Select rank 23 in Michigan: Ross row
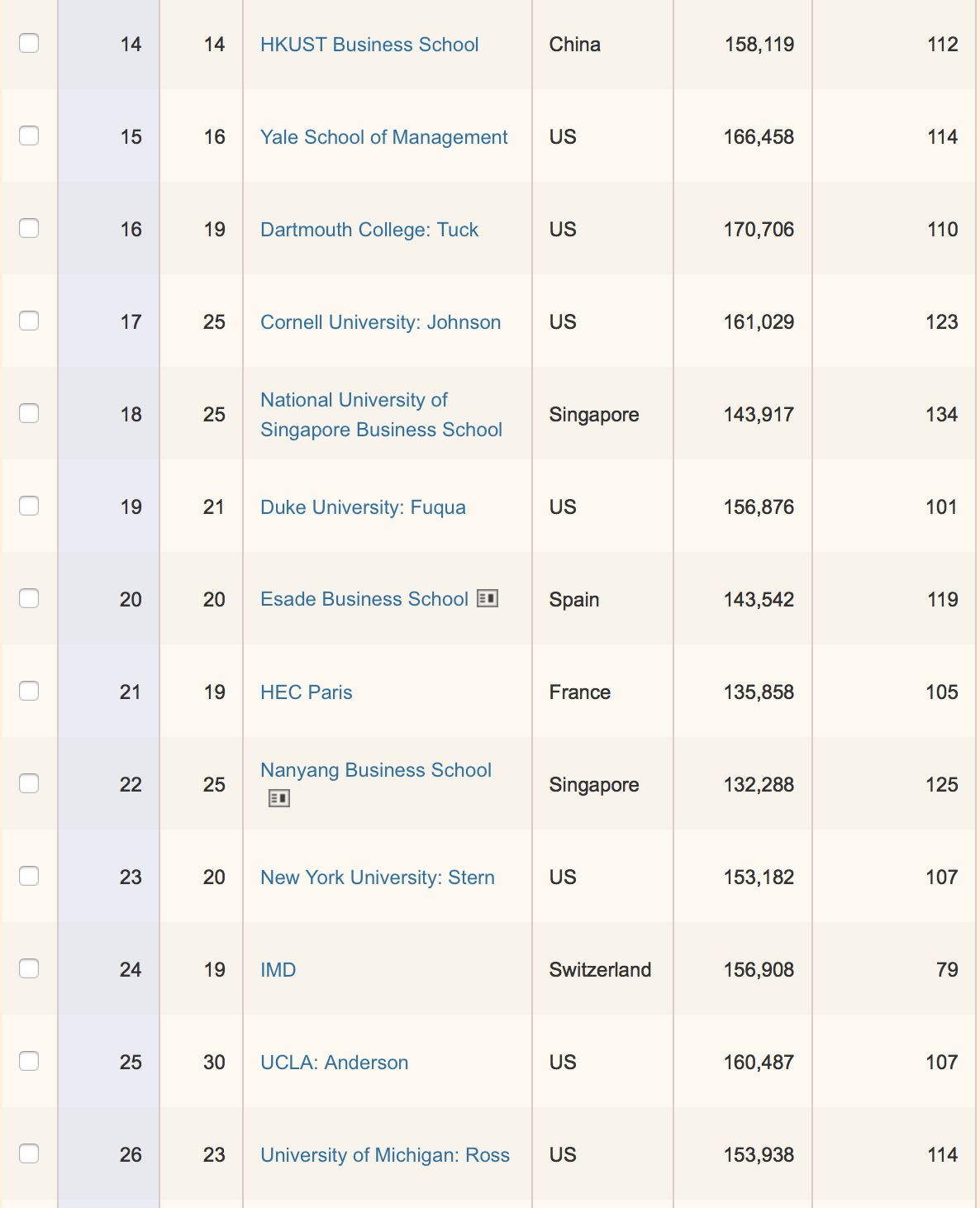Viewport: 980px width, 1208px height. (x=214, y=1155)
